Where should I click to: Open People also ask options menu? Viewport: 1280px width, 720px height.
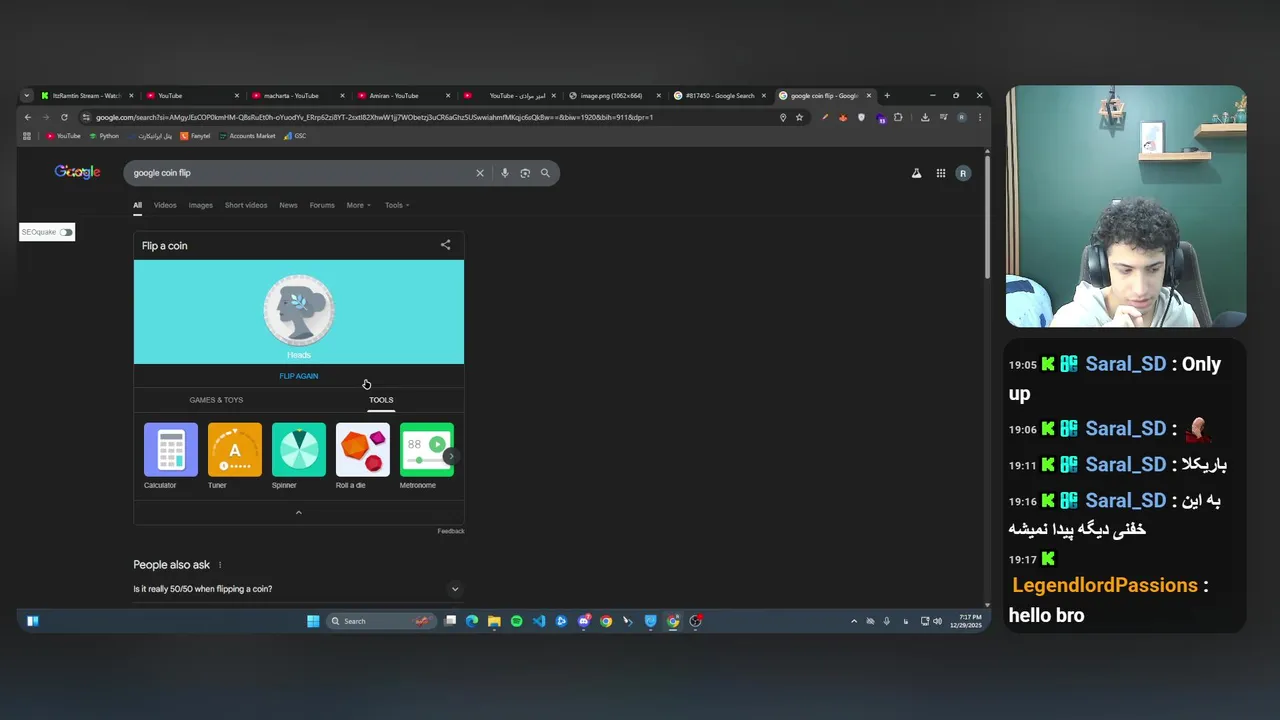220,565
